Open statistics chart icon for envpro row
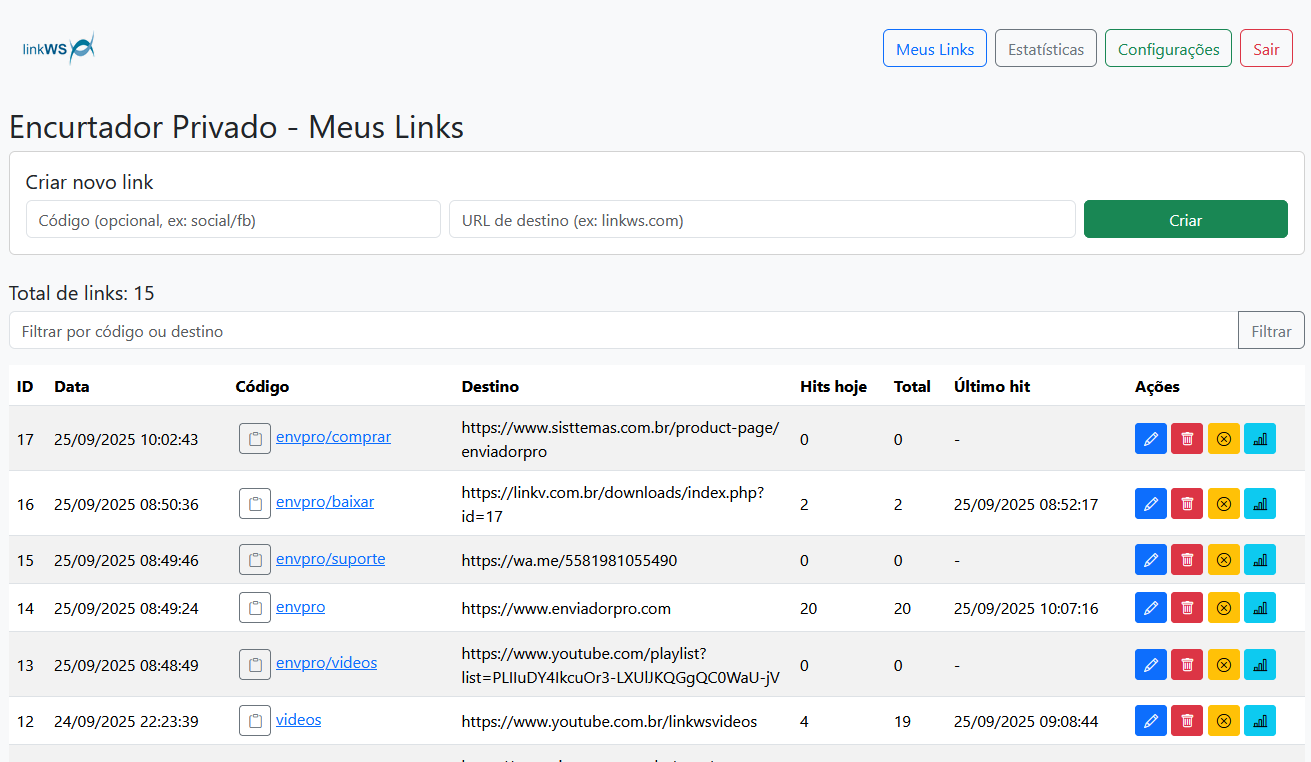Image resolution: width=1311 pixels, height=762 pixels. coord(1259,608)
